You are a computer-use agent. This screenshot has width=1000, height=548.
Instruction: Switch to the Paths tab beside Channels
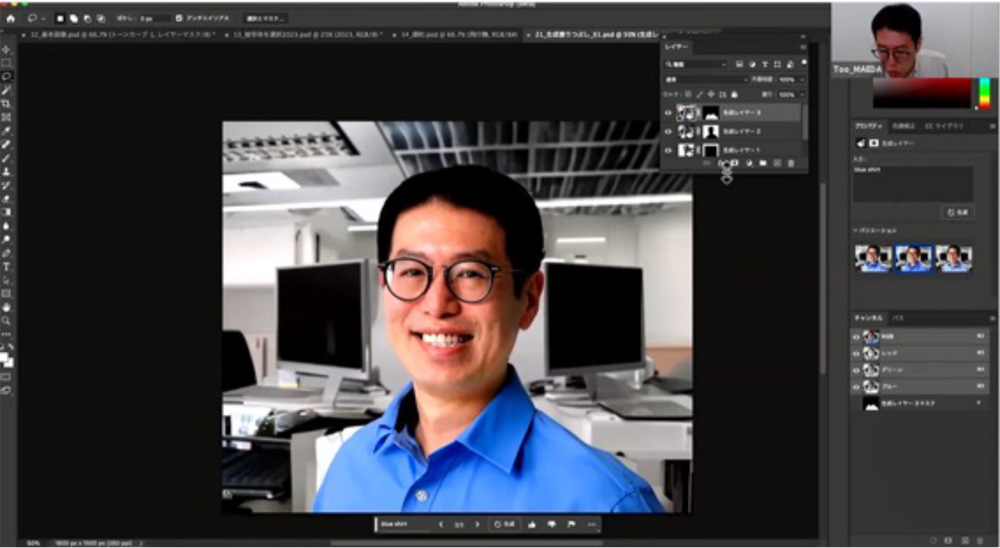(898, 317)
